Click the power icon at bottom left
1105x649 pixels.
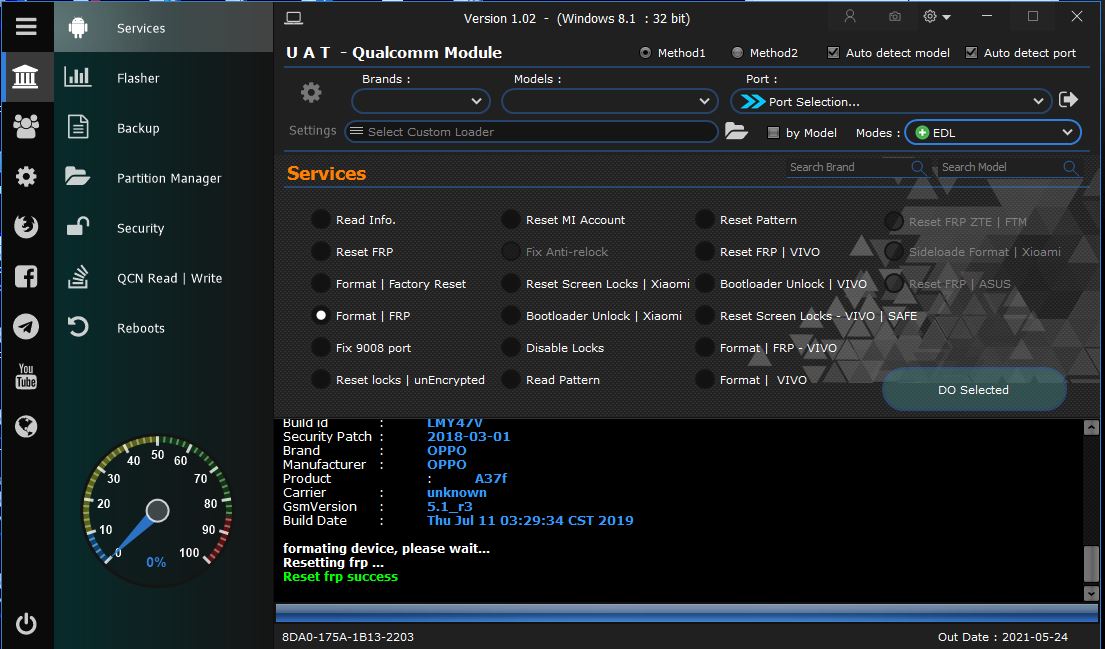pyautogui.click(x=26, y=624)
